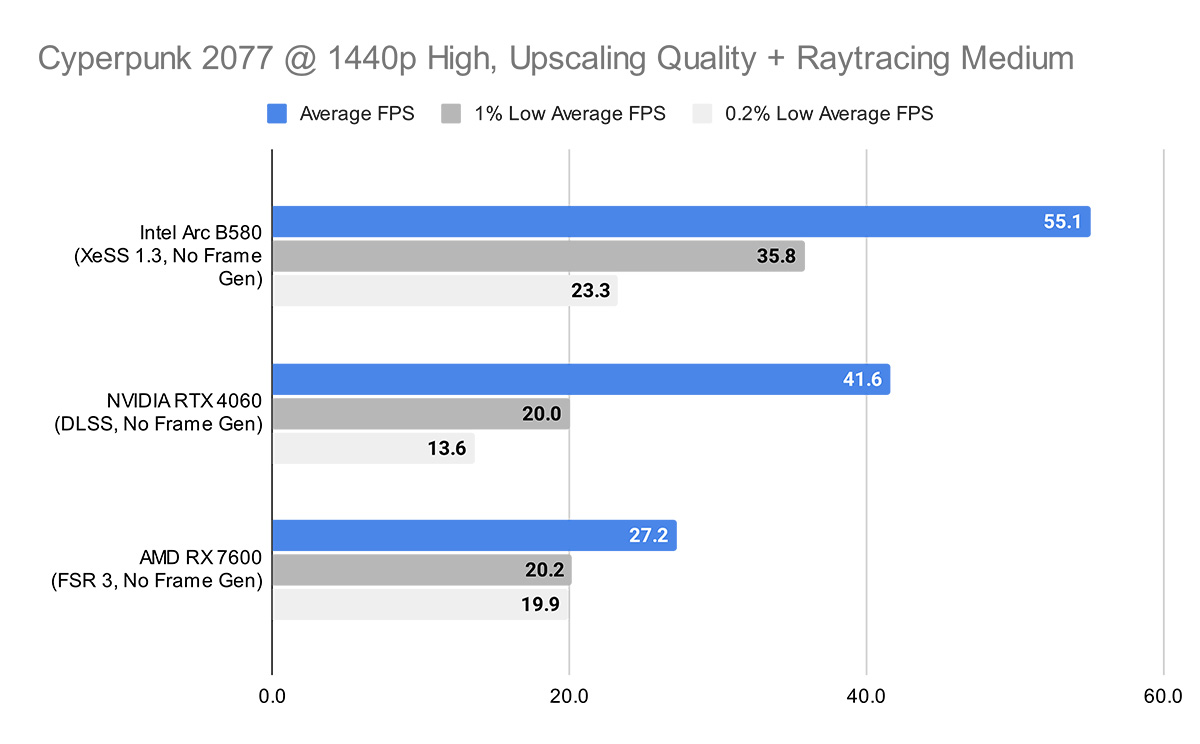The image size is (1200, 744).
Task: Select the Intel Arc B580 0.2% low bar 23.3
Action: pyautogui.click(x=446, y=291)
